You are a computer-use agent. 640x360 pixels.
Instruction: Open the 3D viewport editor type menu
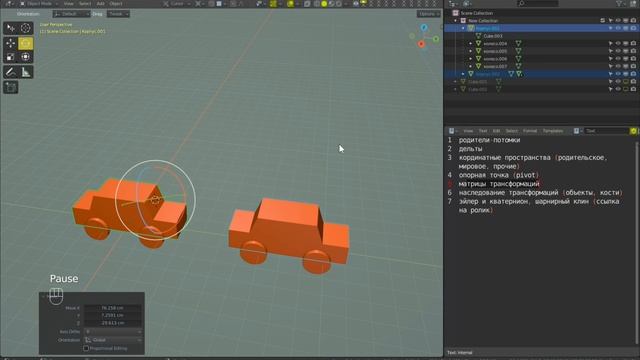click(8, 4)
